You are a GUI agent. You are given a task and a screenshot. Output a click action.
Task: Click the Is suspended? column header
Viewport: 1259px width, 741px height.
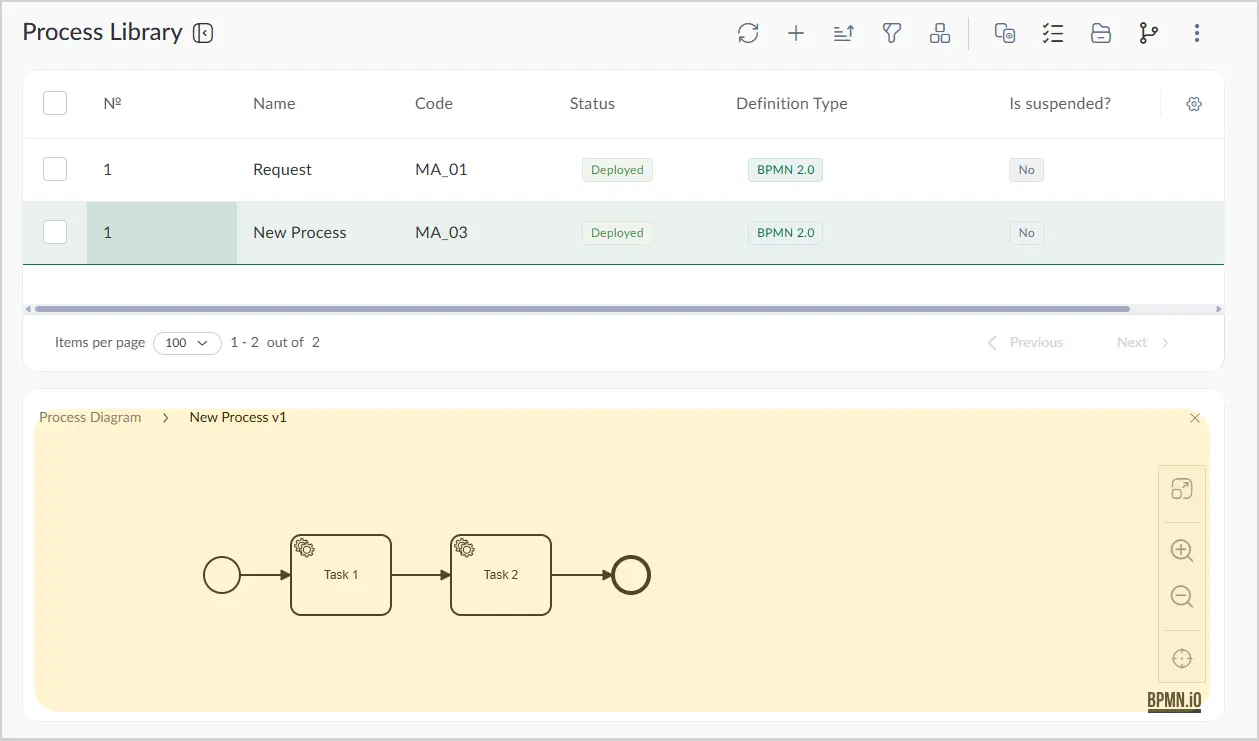pos(1060,104)
